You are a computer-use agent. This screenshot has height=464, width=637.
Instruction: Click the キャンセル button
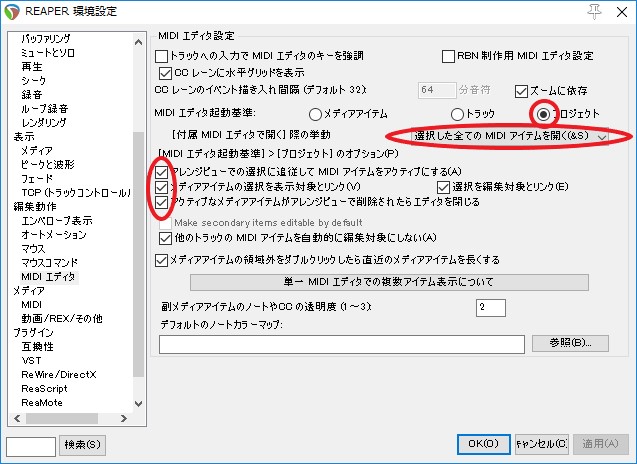(542, 444)
